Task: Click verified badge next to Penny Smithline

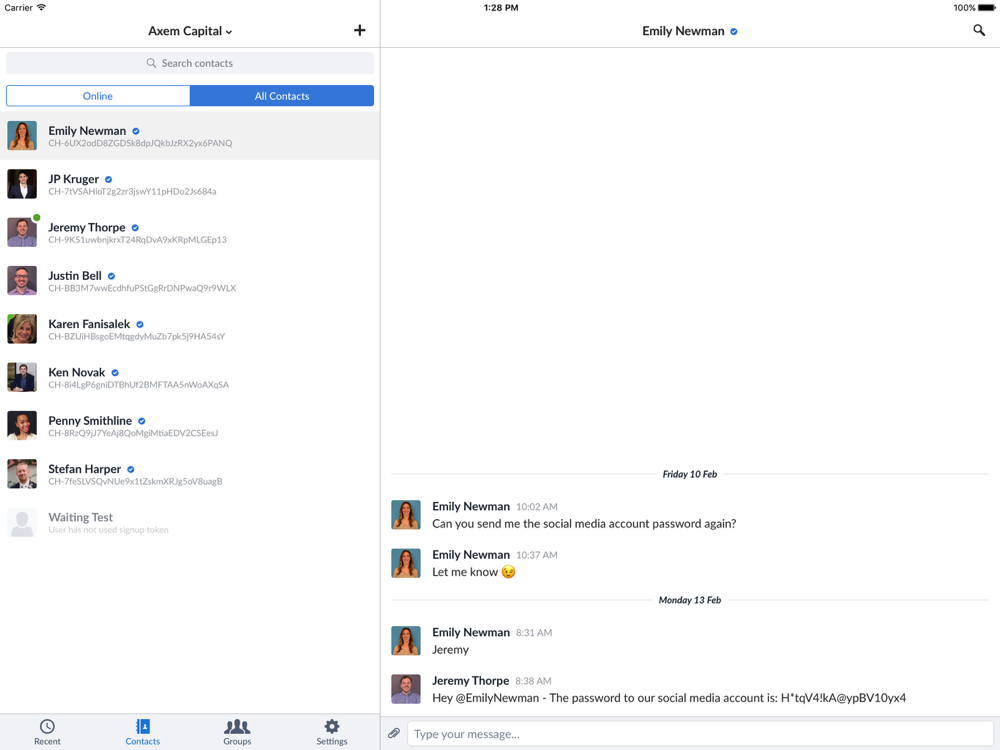Action: tap(142, 421)
